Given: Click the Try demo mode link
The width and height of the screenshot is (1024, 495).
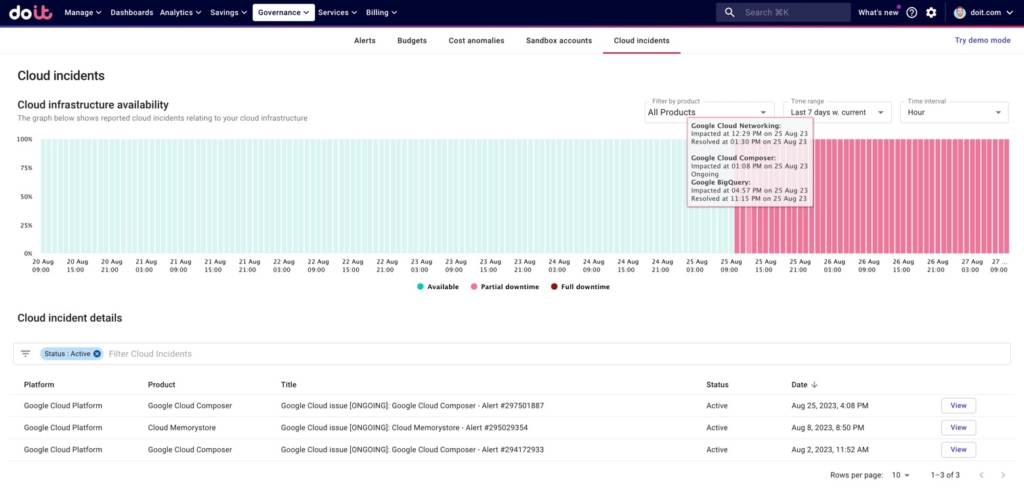Looking at the screenshot, I should pos(982,40).
